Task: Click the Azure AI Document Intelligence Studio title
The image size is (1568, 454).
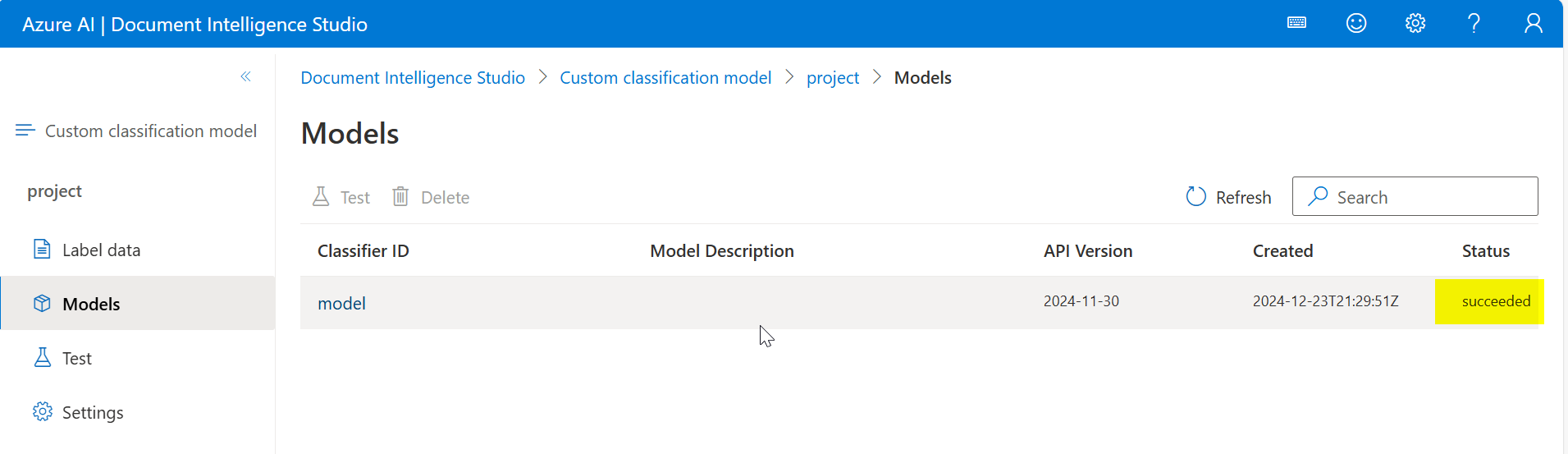Action: coord(194,24)
